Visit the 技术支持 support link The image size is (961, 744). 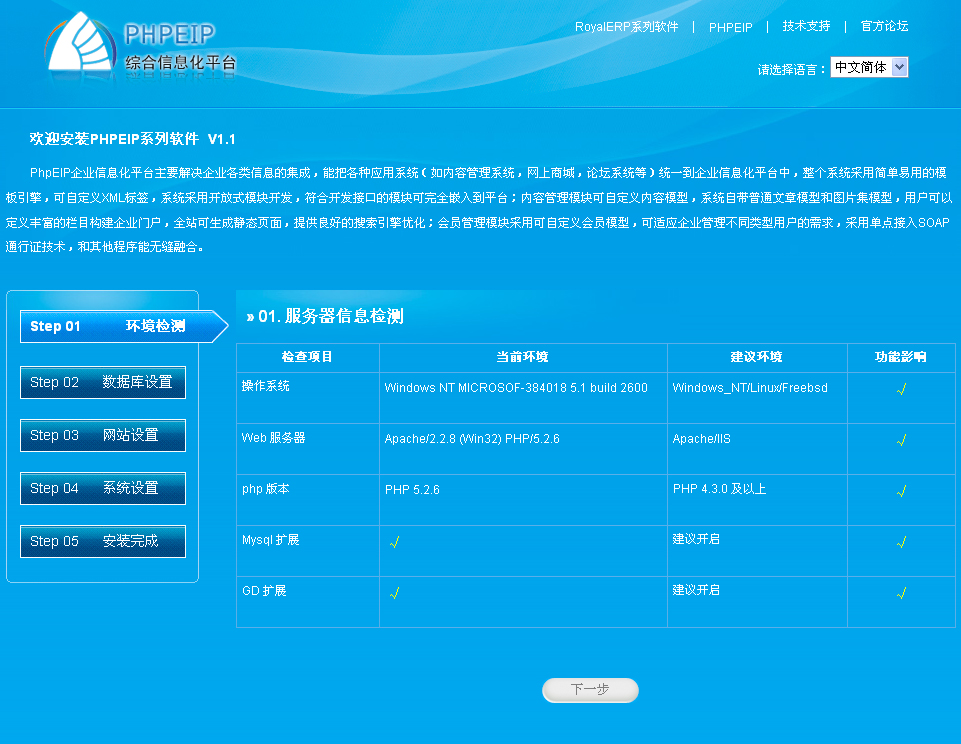[x=806, y=26]
